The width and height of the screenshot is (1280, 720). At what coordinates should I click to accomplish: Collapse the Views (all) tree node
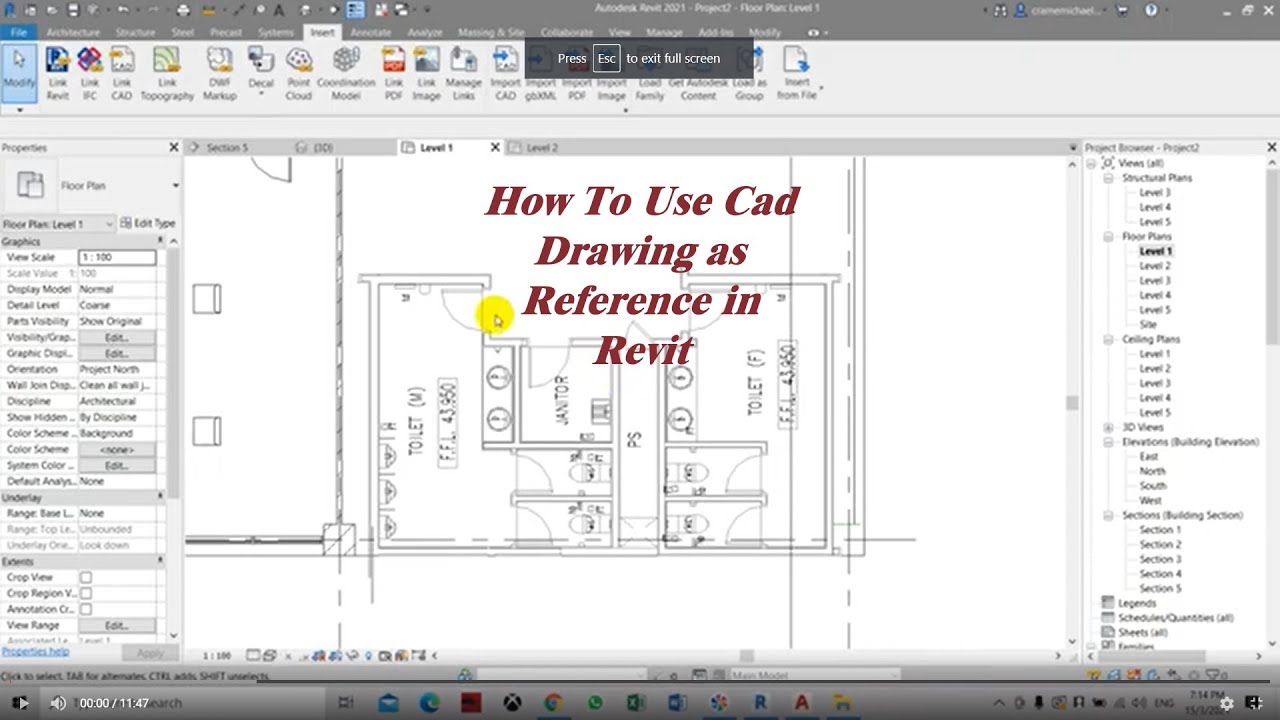point(1093,163)
